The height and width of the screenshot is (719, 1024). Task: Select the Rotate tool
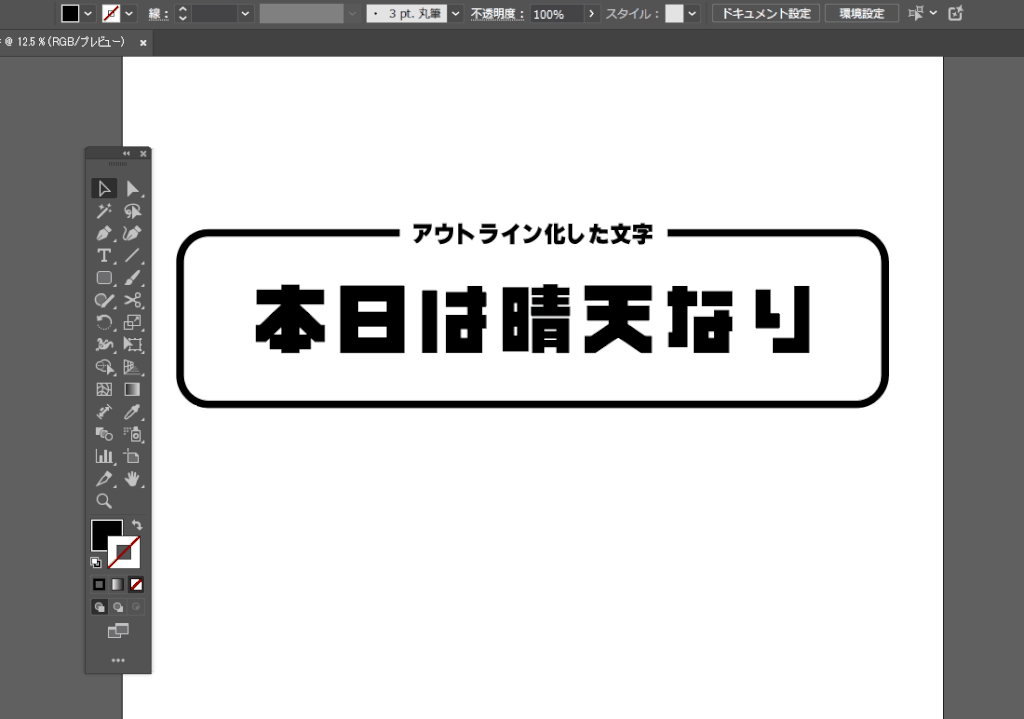104,323
